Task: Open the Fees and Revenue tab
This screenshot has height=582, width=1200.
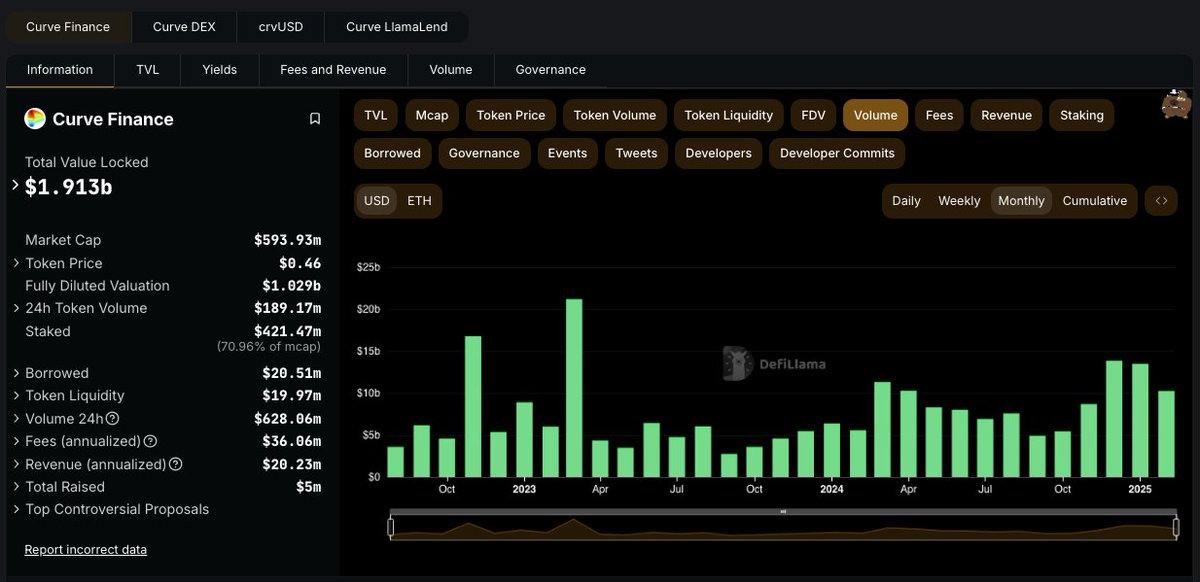Action: (x=334, y=70)
